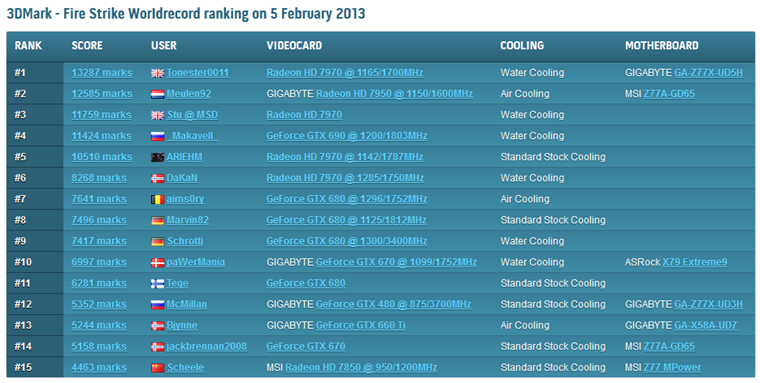Open GA-Z77X-UD5H motherboard link
The width and height of the screenshot is (760, 383).
[x=709, y=73]
